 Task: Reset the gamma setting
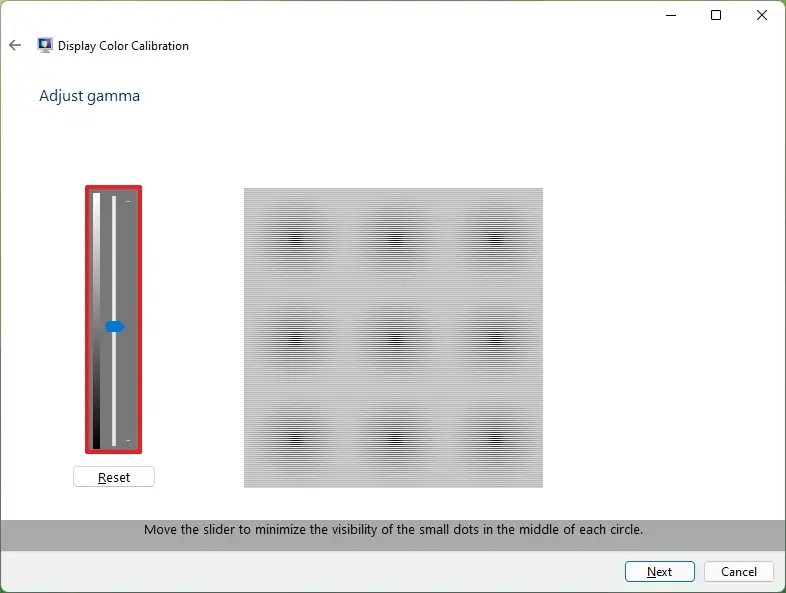(x=114, y=477)
